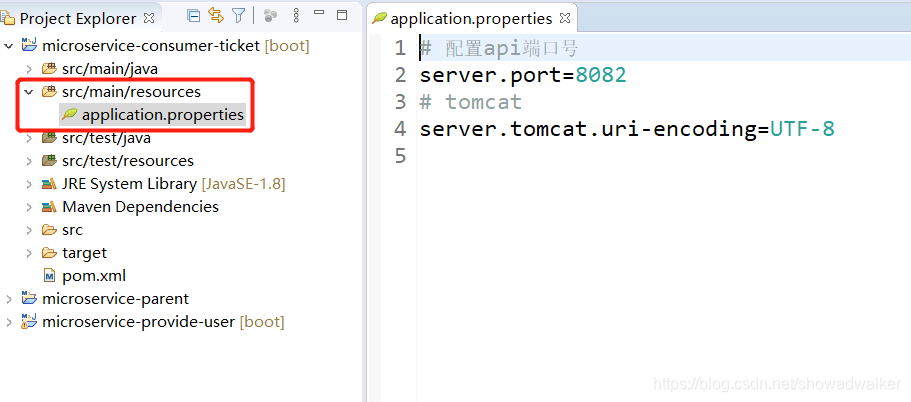This screenshot has width=911, height=402.
Task: Click the microservice-parent project folder icon
Action: [x=28, y=299]
